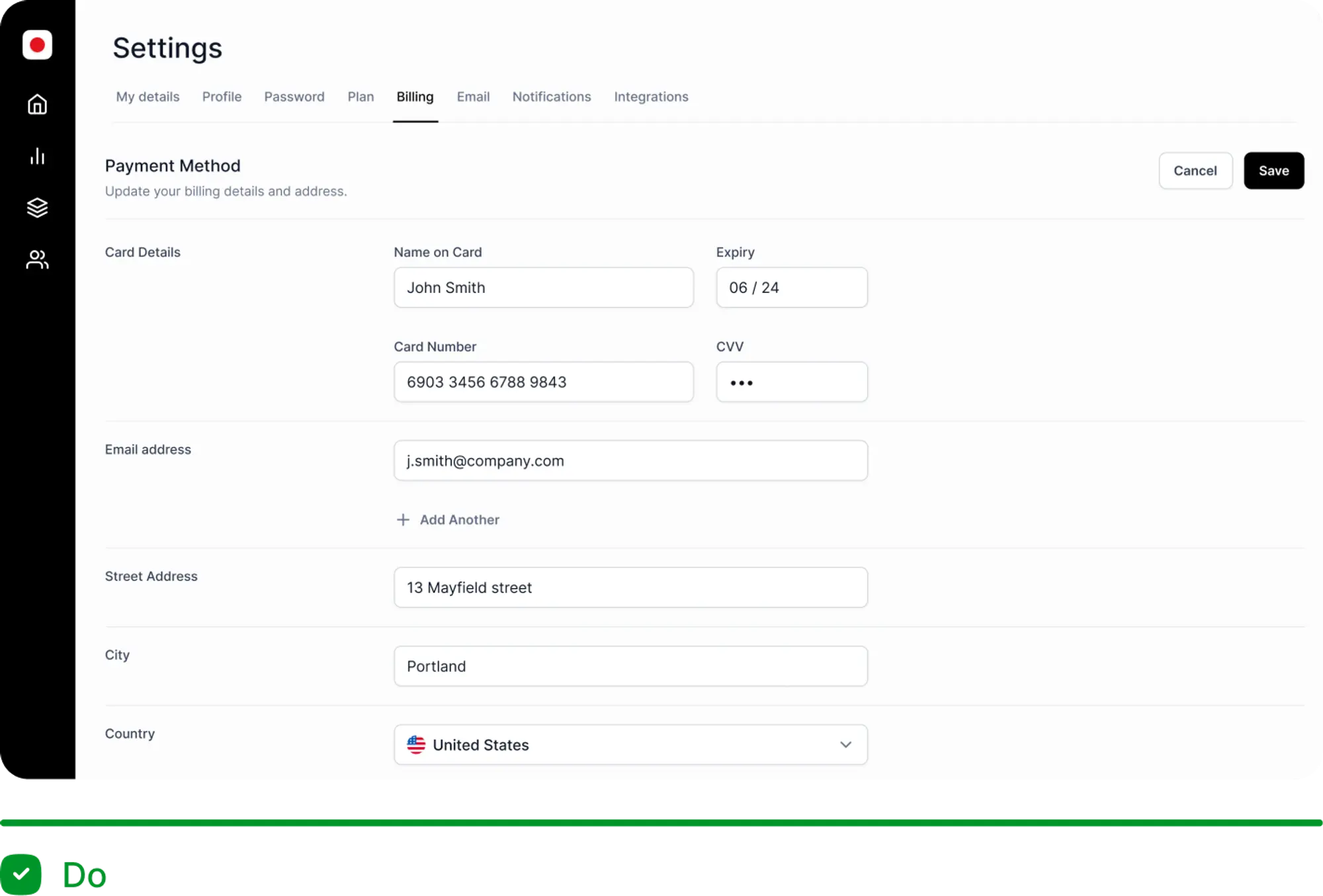Cancel the billing details edits

tap(1195, 171)
